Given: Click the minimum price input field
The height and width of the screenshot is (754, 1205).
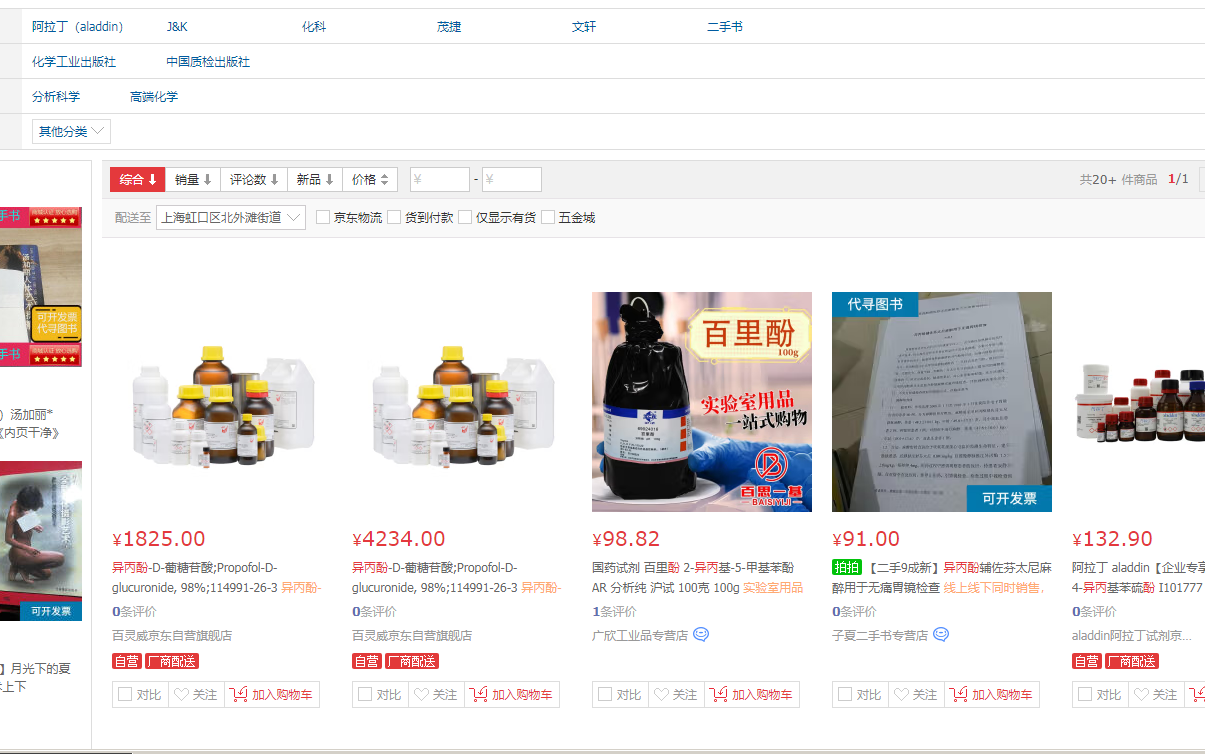Looking at the screenshot, I should 440,180.
